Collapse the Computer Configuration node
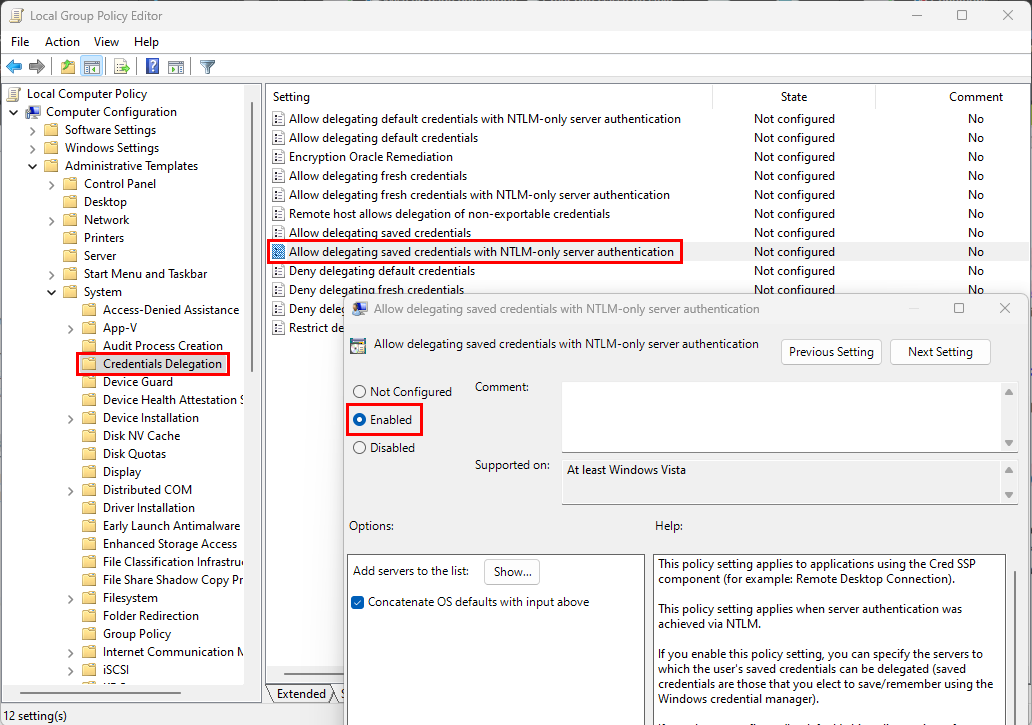This screenshot has width=1032, height=725. [14, 112]
